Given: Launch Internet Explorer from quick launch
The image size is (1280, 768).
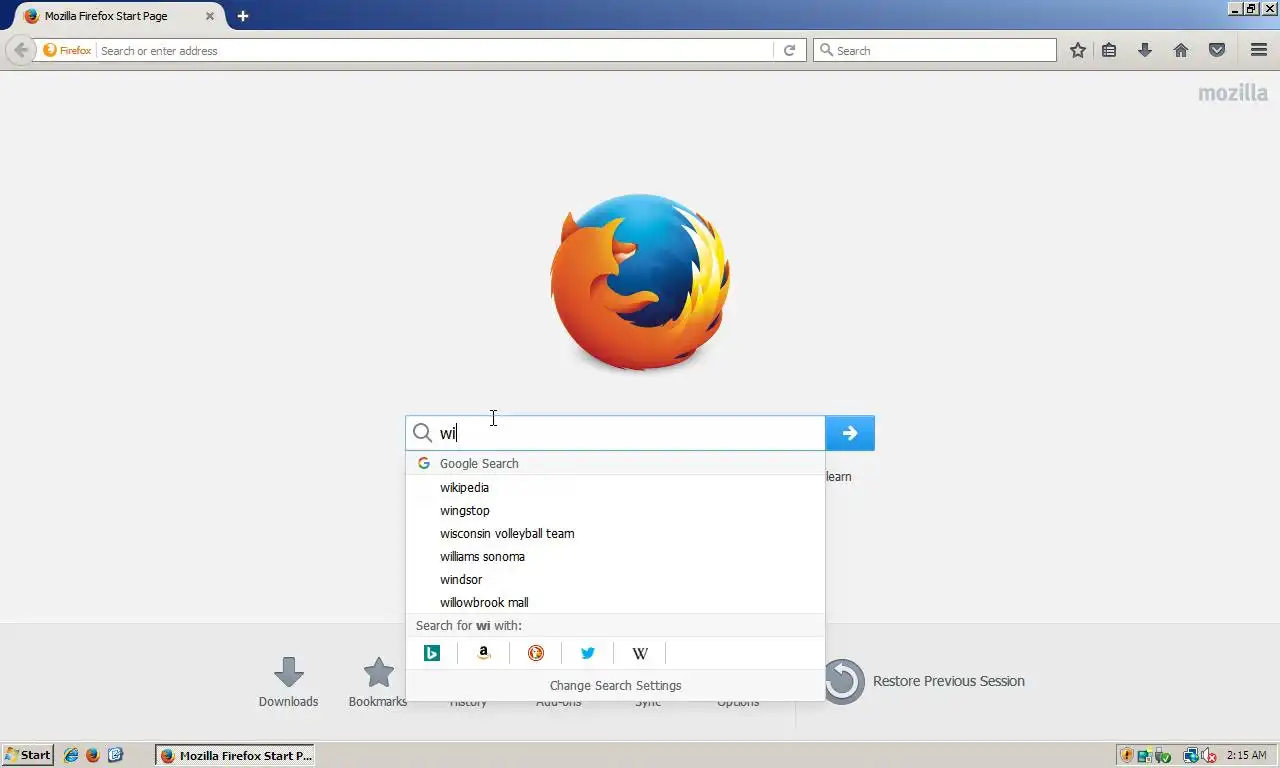Looking at the screenshot, I should 71,755.
